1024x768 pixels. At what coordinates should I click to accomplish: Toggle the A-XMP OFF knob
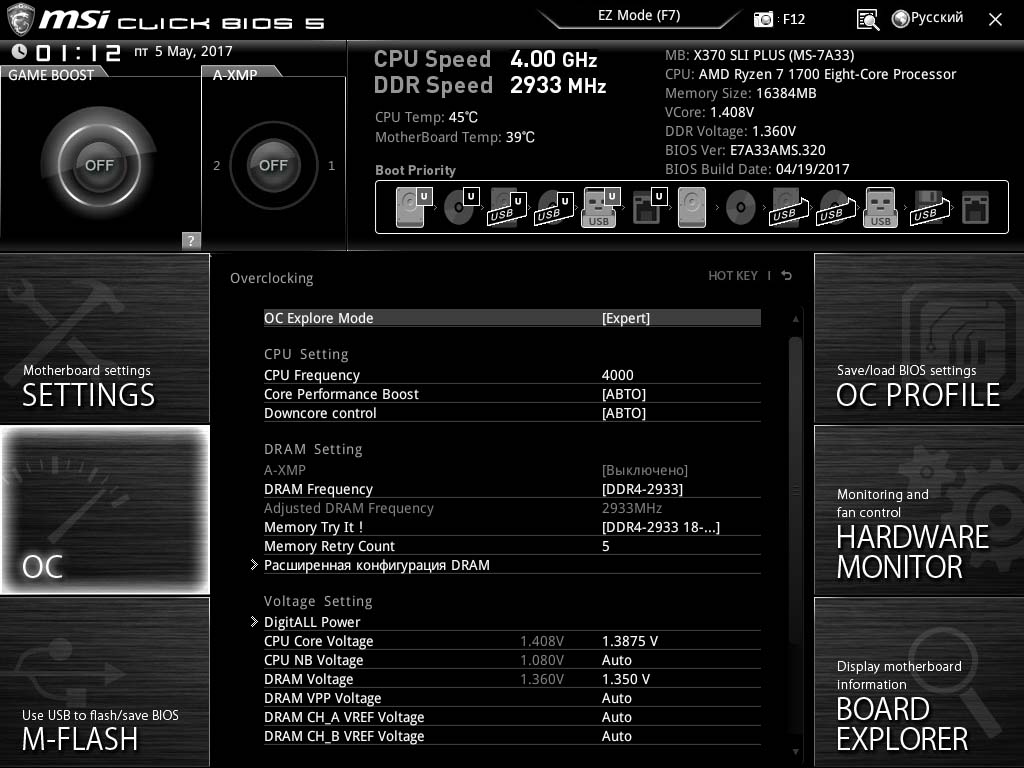[273, 165]
